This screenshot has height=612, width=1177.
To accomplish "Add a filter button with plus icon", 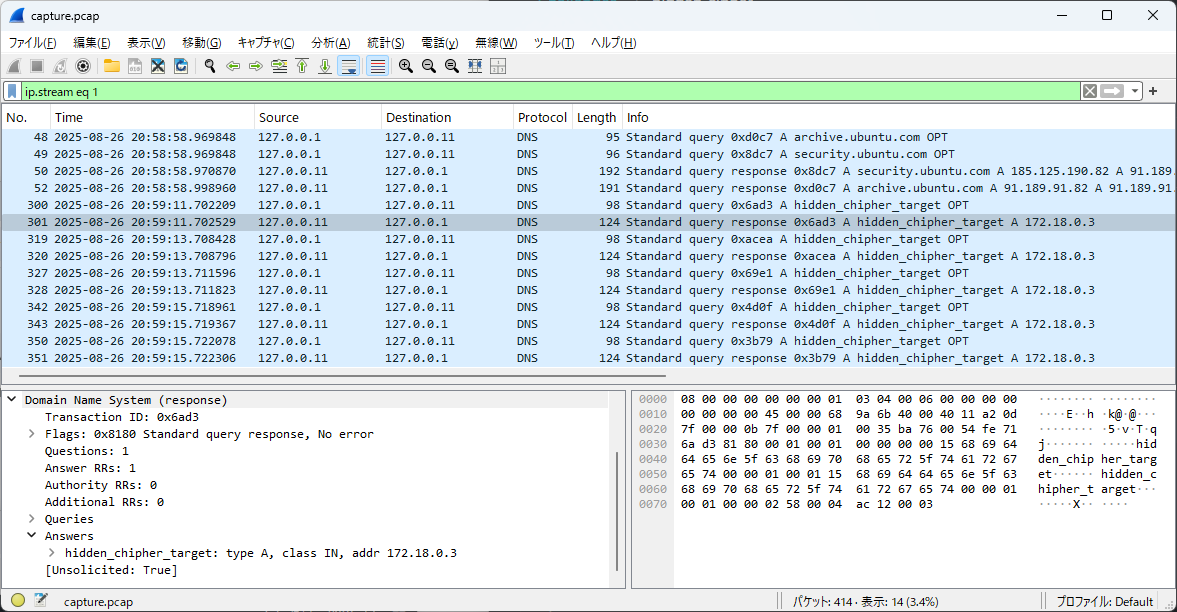I will 1153,92.
